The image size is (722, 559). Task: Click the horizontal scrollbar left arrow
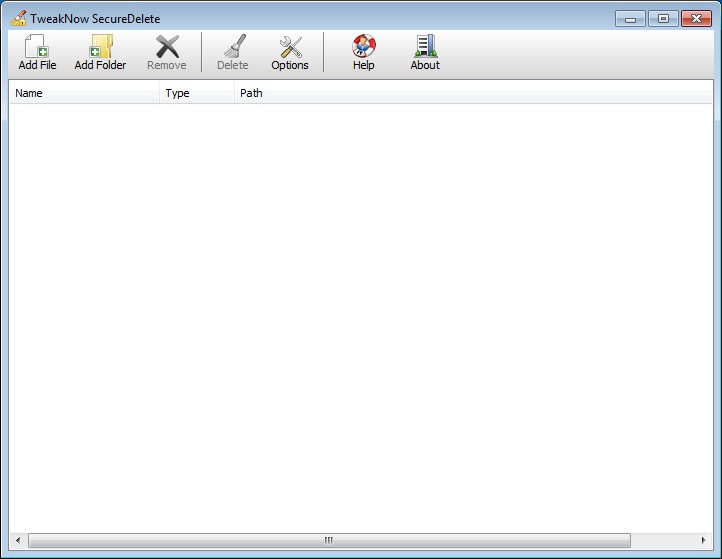(18, 540)
